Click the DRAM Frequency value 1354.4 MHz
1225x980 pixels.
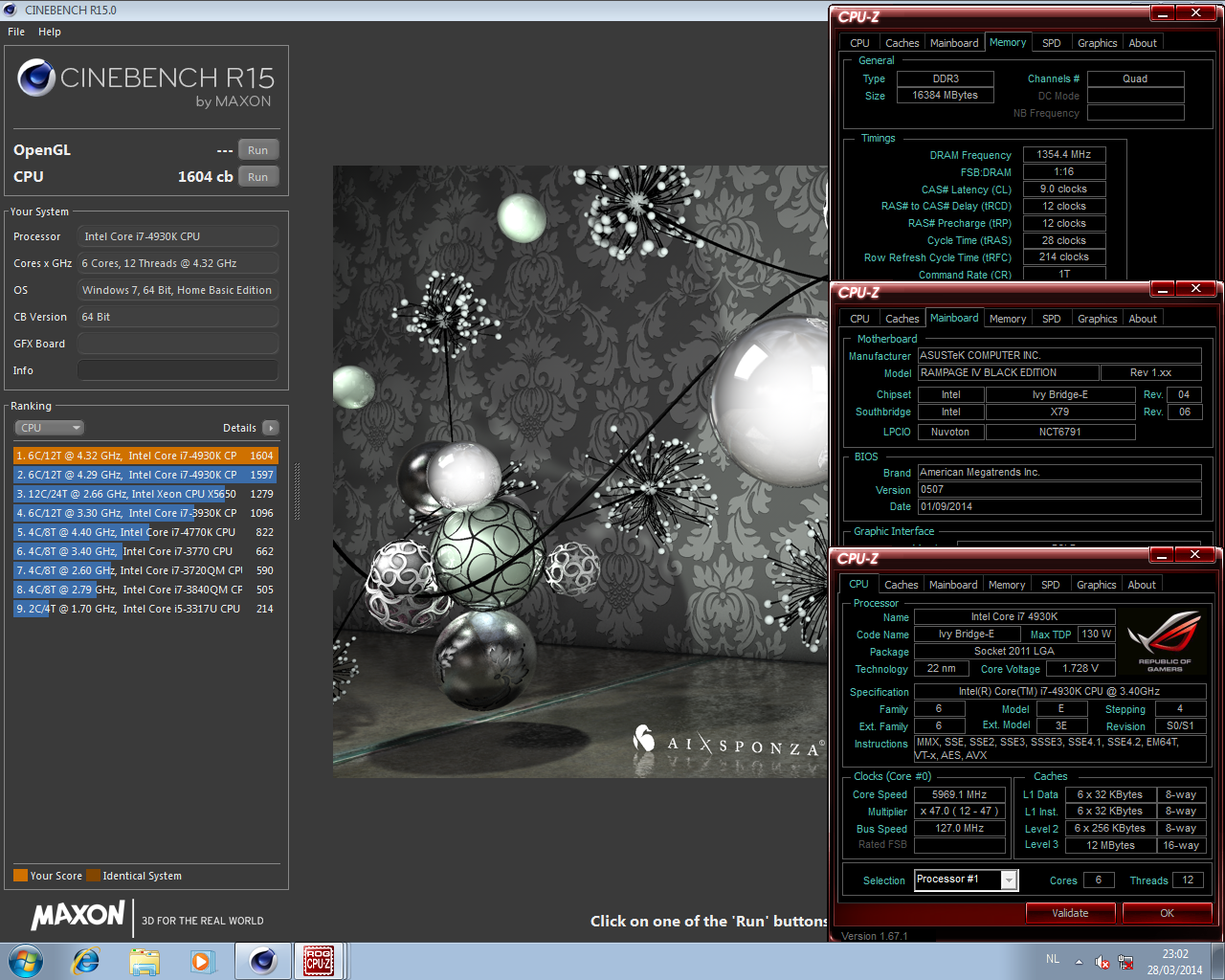pos(1064,154)
